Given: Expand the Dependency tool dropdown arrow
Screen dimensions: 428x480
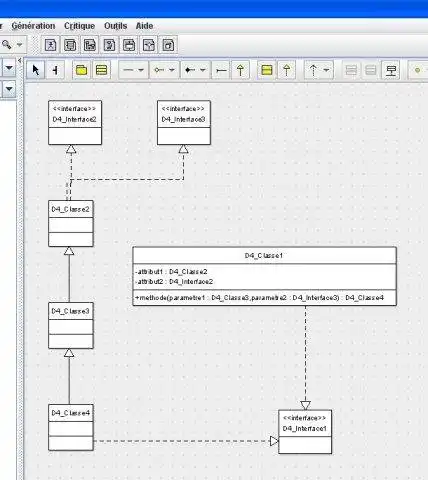Looking at the screenshot, I should tap(326, 70).
